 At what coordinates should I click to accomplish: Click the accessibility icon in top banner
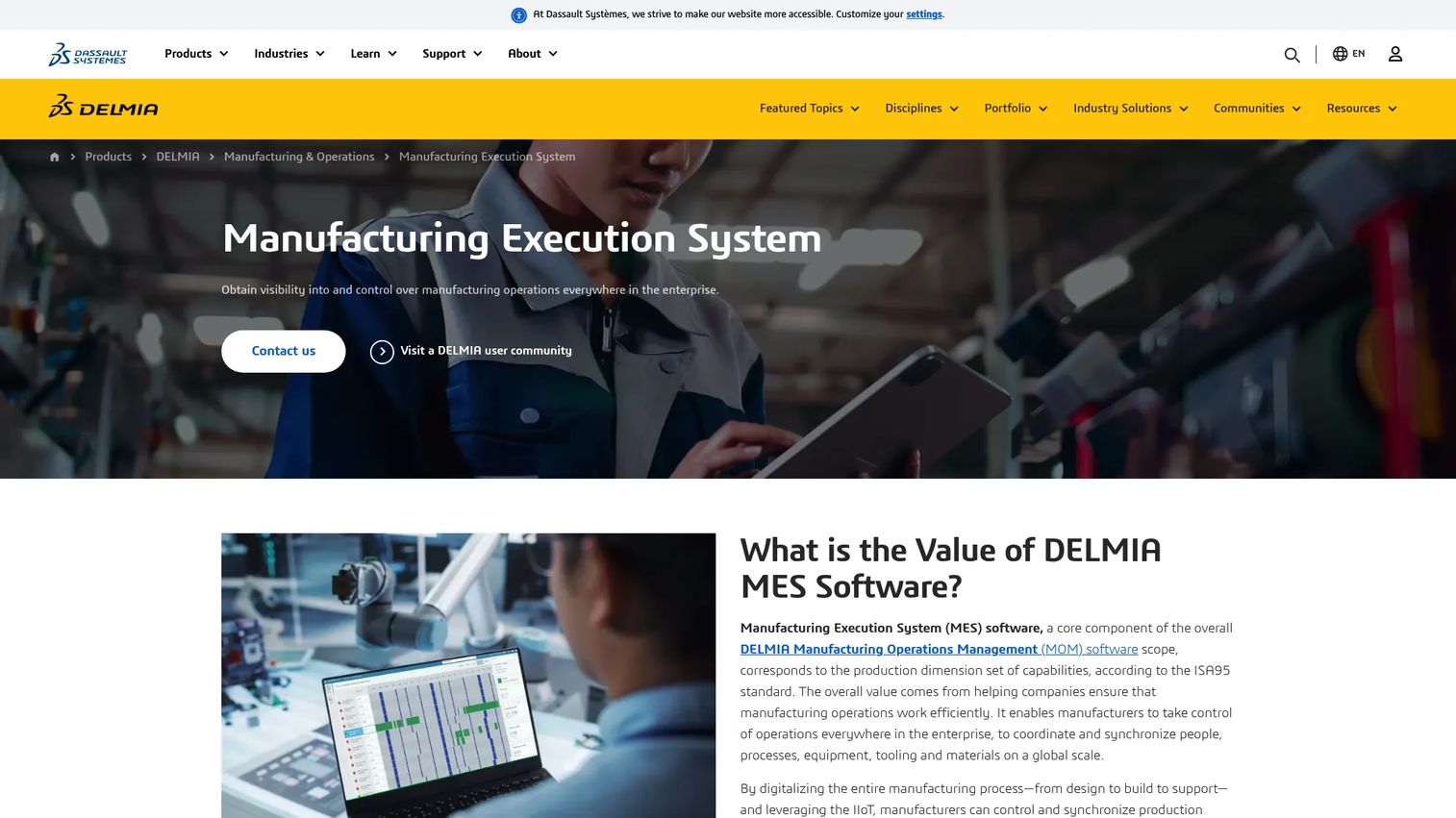tap(518, 14)
